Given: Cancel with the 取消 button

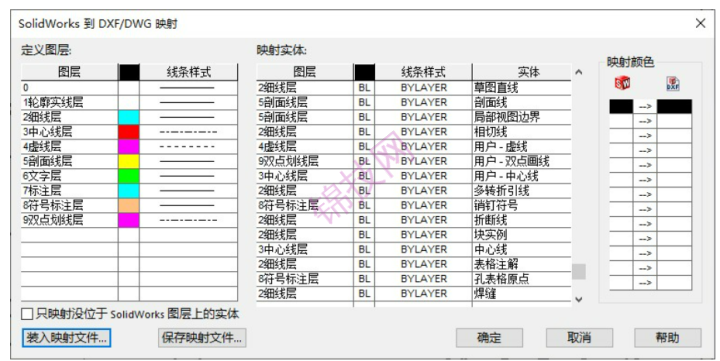Looking at the screenshot, I should click(x=579, y=338).
